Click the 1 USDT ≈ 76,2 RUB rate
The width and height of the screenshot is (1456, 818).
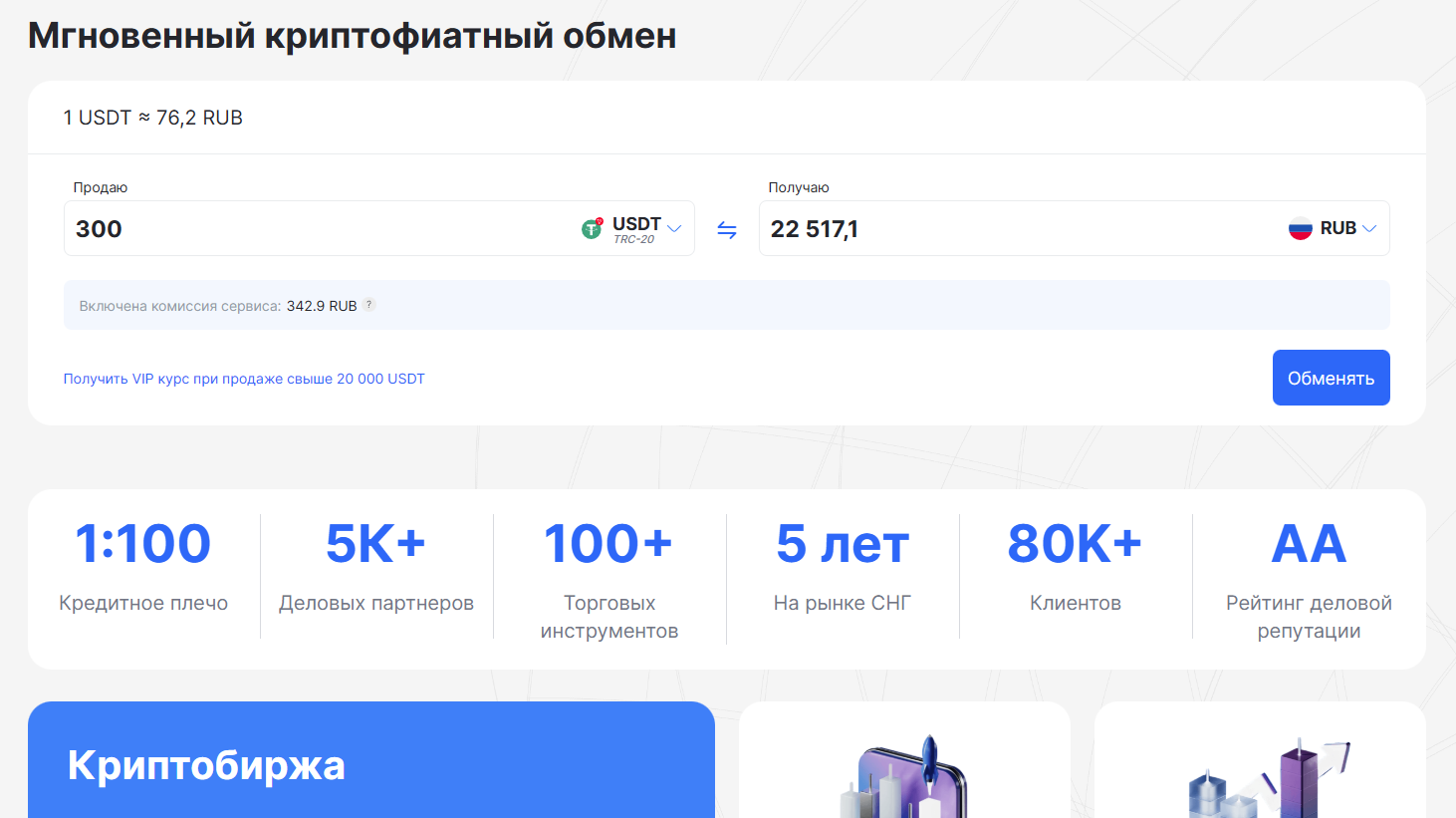(x=153, y=118)
